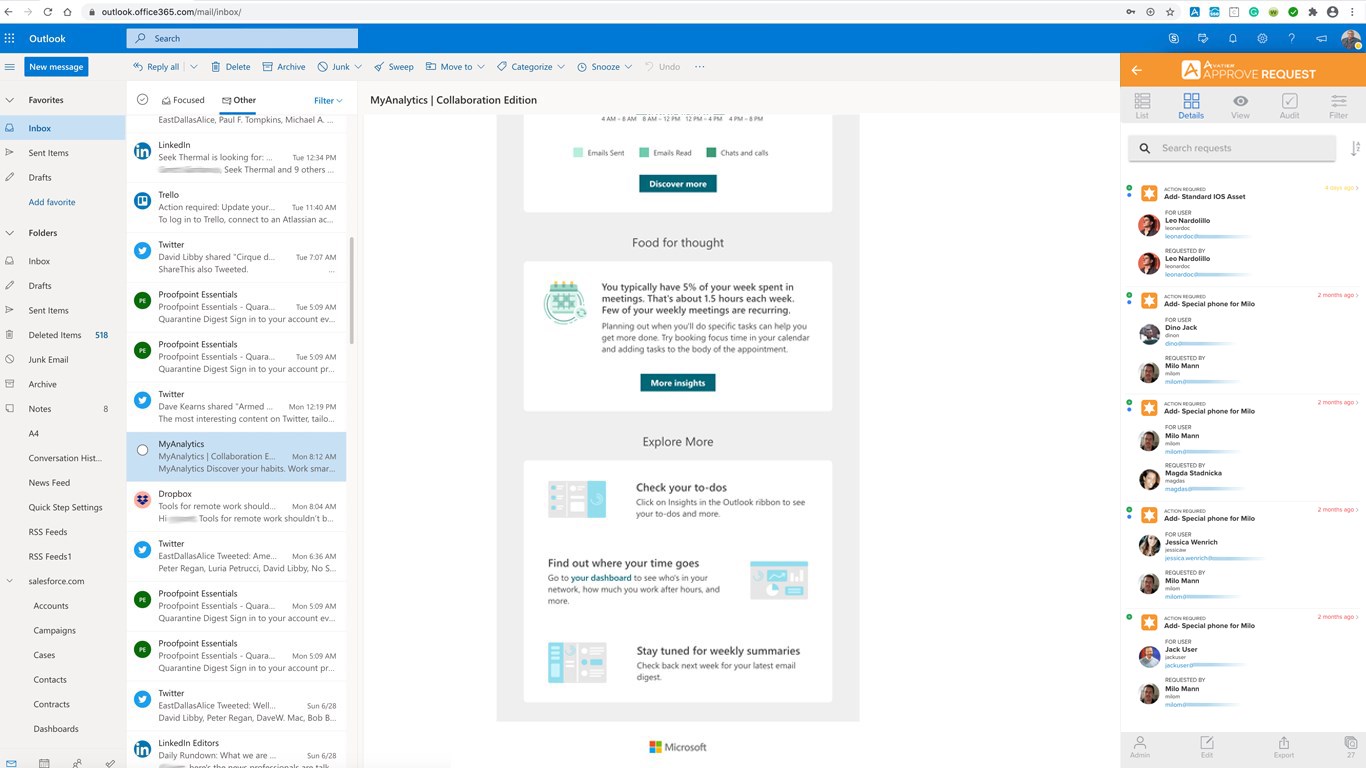The width and height of the screenshot is (1366, 768).
Task: Switch to Avatier Details tab
Action: 1191,106
